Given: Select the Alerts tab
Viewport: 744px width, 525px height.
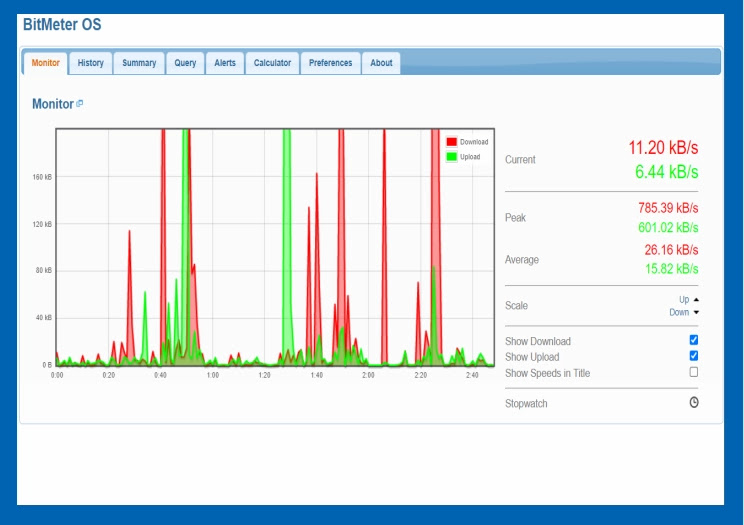Looking at the screenshot, I should tap(225, 63).
